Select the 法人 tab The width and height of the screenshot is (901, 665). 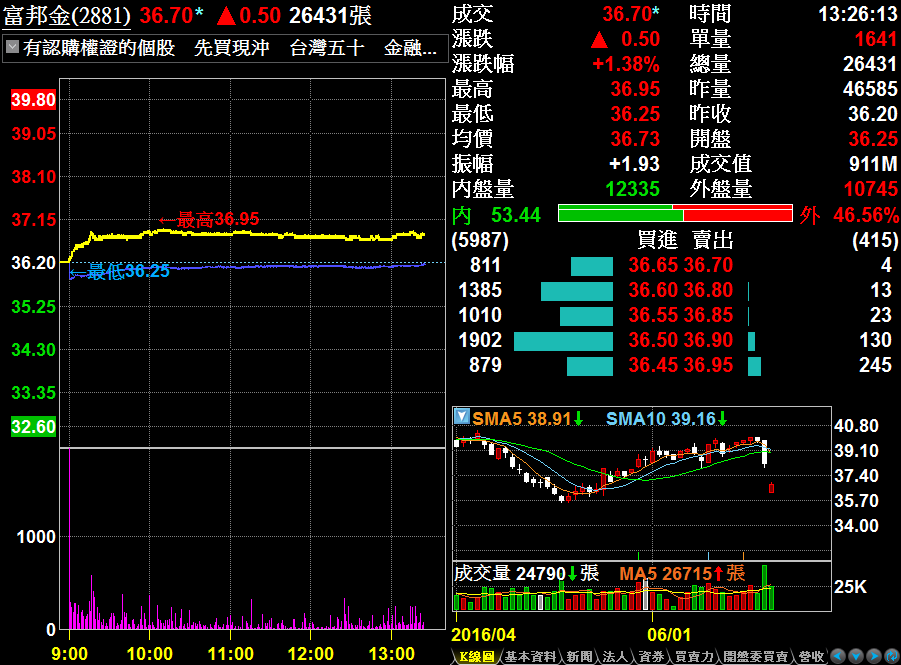pos(615,656)
